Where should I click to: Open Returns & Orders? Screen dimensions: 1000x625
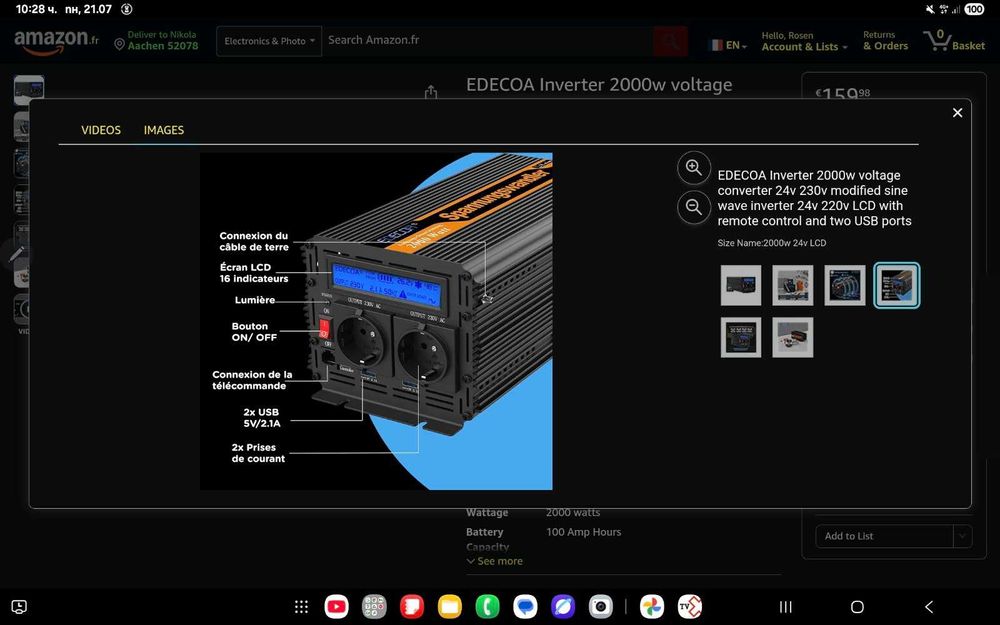click(x=885, y=41)
